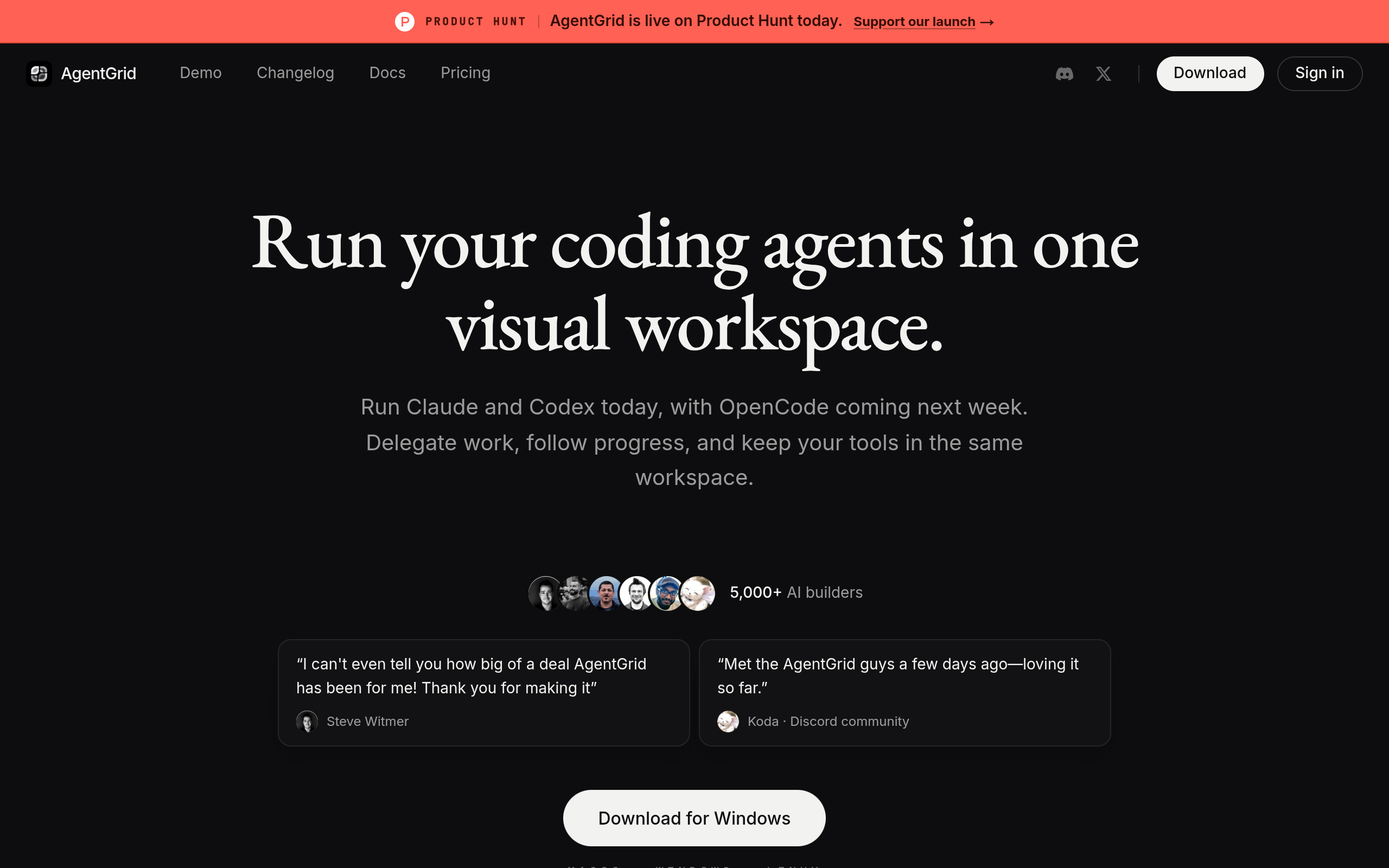Click the Steve Witmer name
The width and height of the screenshot is (1389, 868).
coord(367,721)
